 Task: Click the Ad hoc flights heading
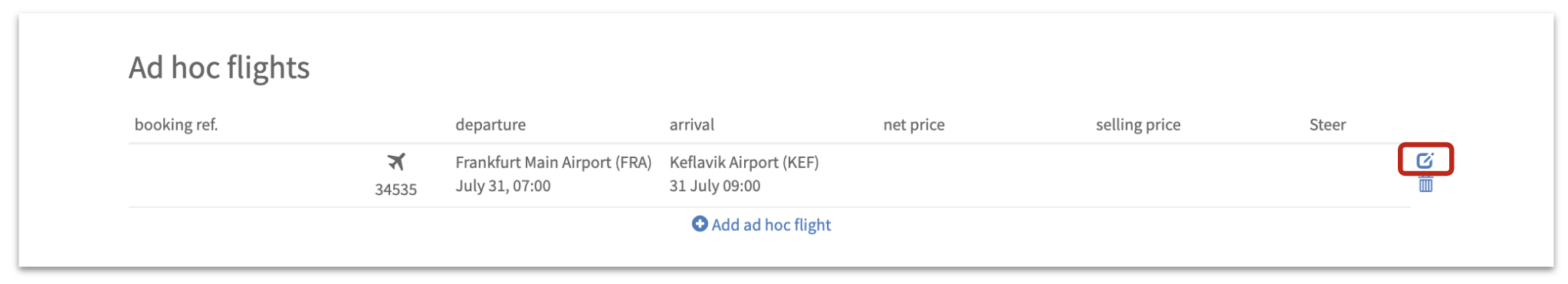pyautogui.click(x=219, y=68)
